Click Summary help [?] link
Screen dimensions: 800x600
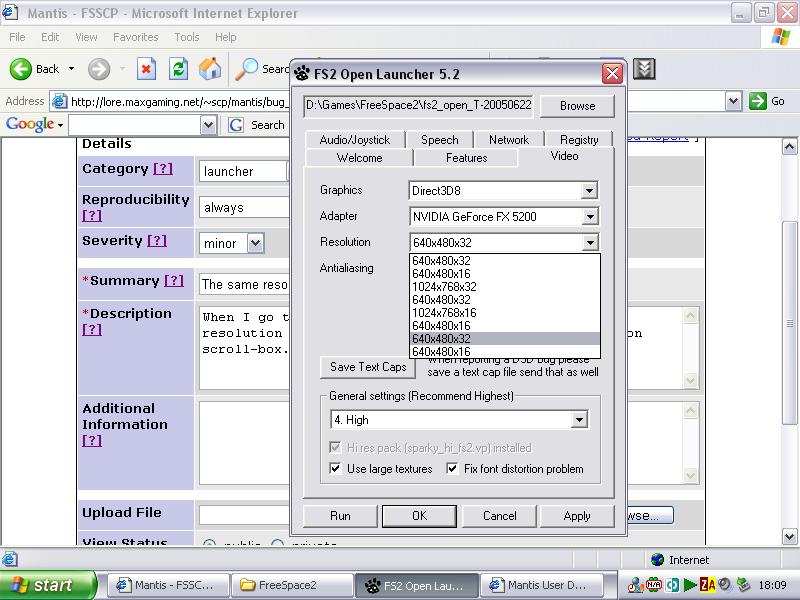(174, 281)
